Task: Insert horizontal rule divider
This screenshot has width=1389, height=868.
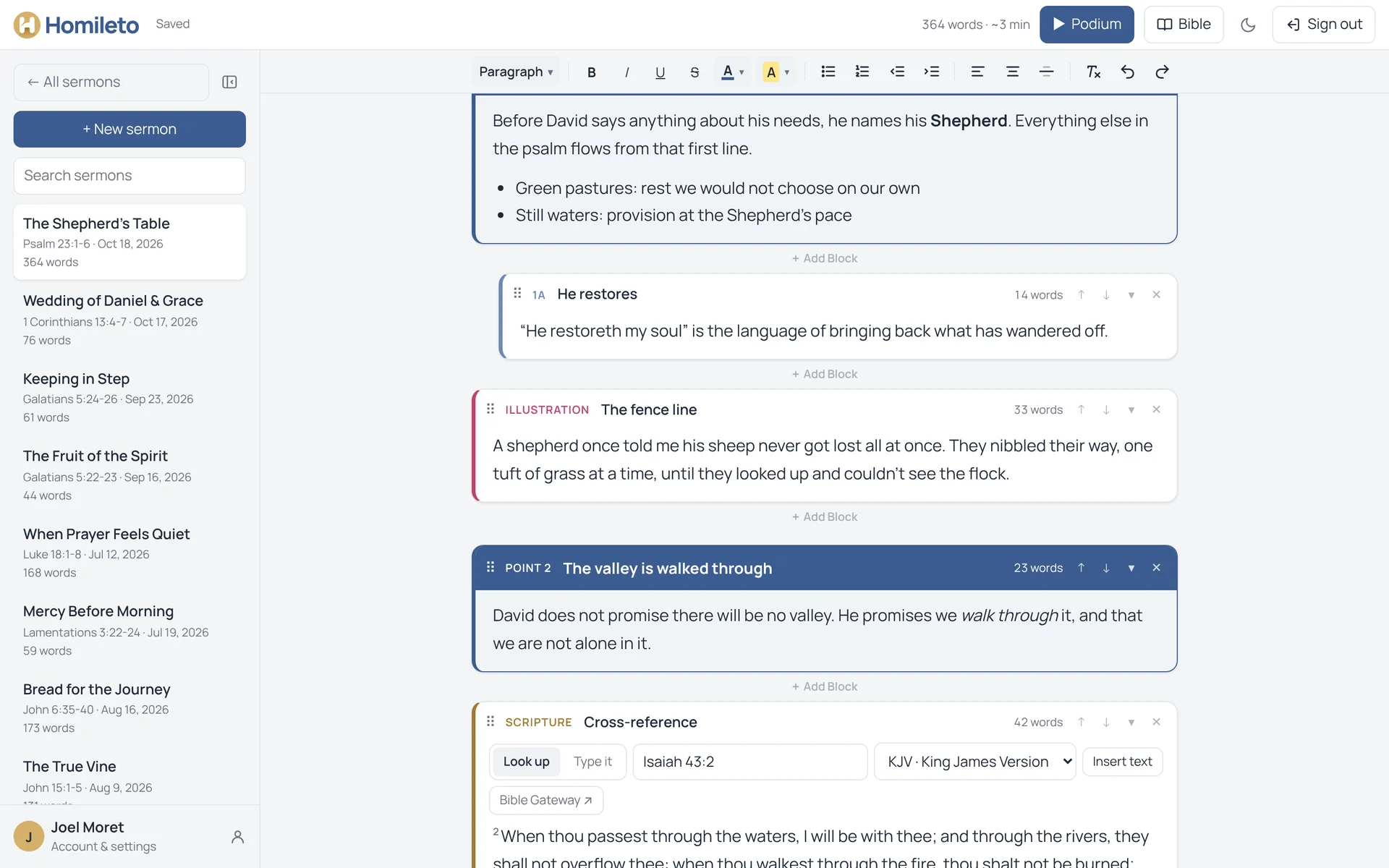Action: [1046, 72]
